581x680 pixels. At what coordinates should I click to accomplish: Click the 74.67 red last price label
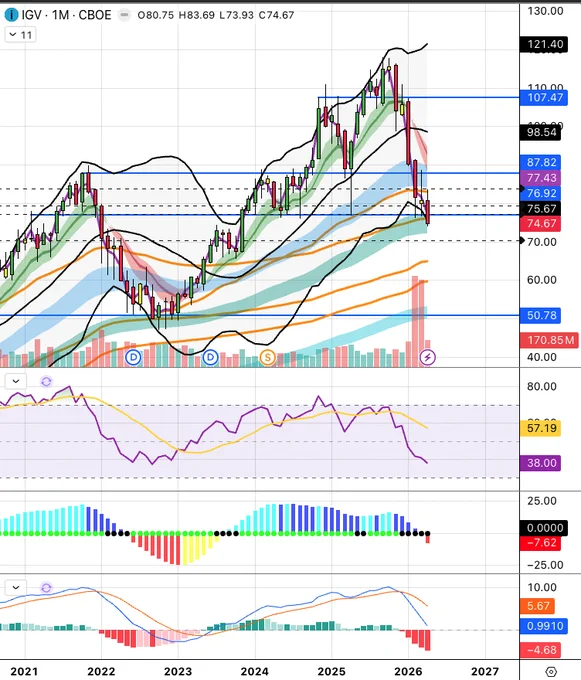(541, 224)
